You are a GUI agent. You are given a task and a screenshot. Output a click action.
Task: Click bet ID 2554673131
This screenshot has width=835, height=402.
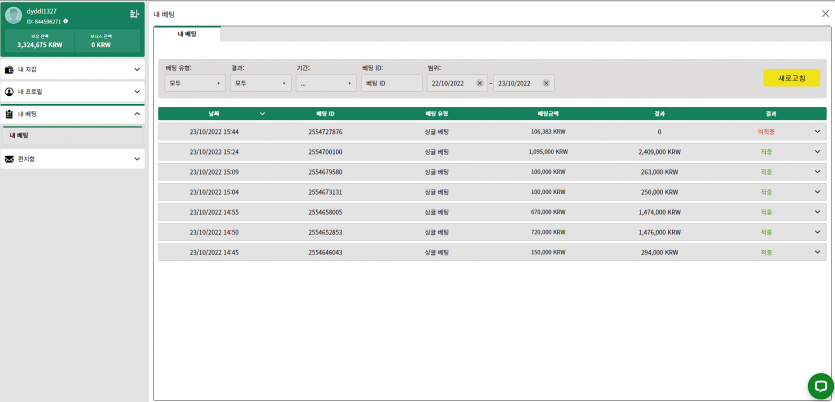[x=325, y=192]
